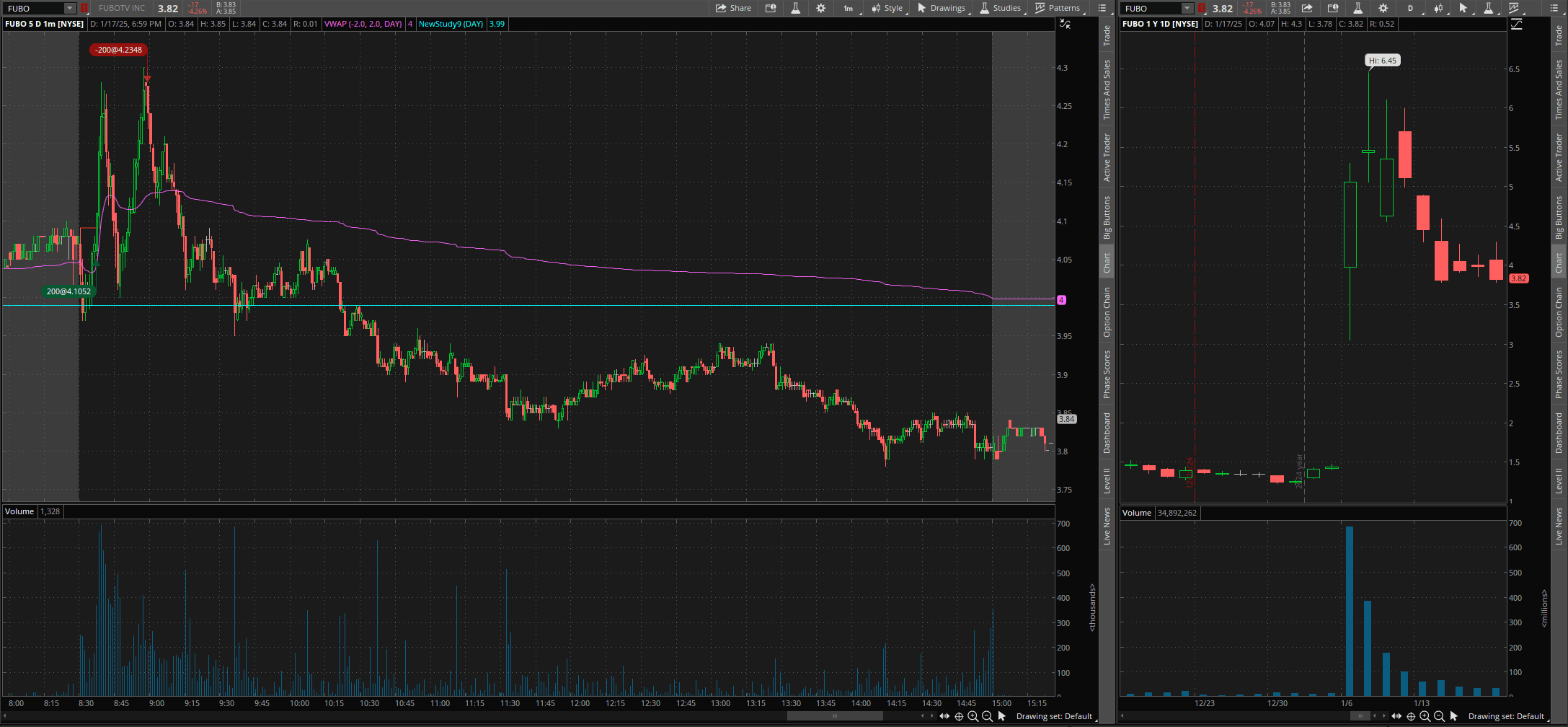
Task: Open the Style dropdown on left chart
Action: [x=887, y=8]
